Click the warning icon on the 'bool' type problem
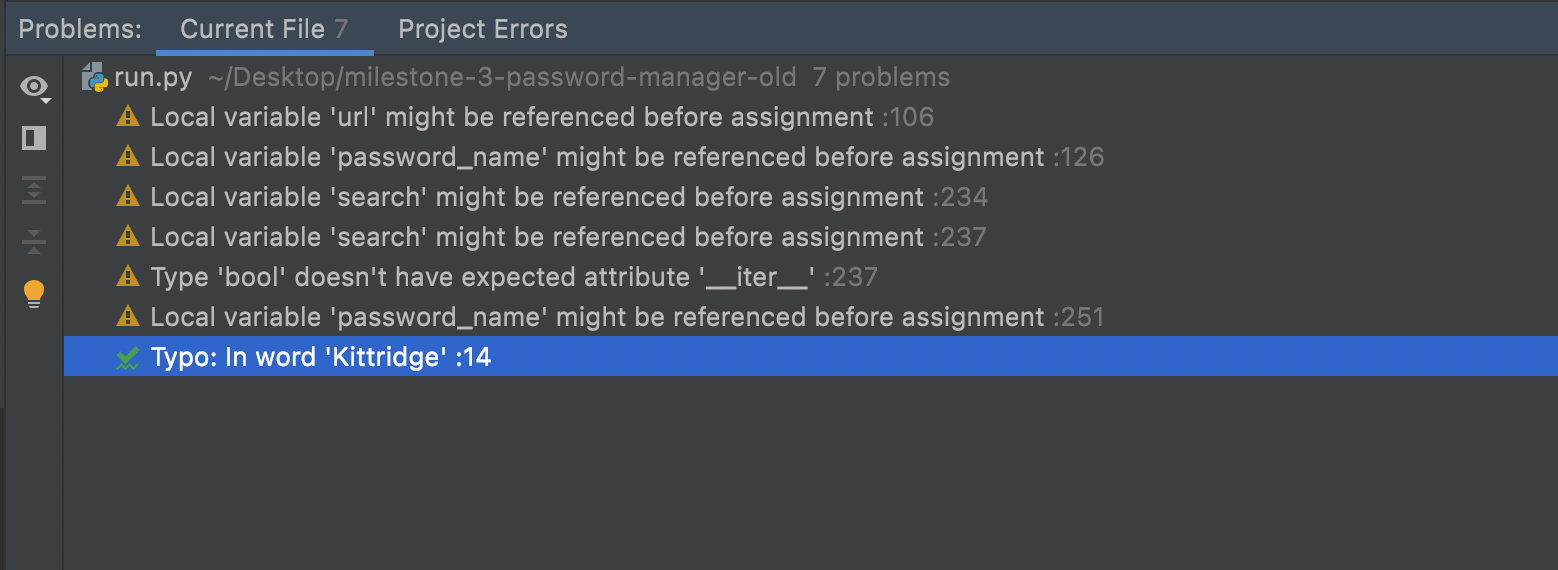Image resolution: width=1558 pixels, height=570 pixels. coord(128,277)
